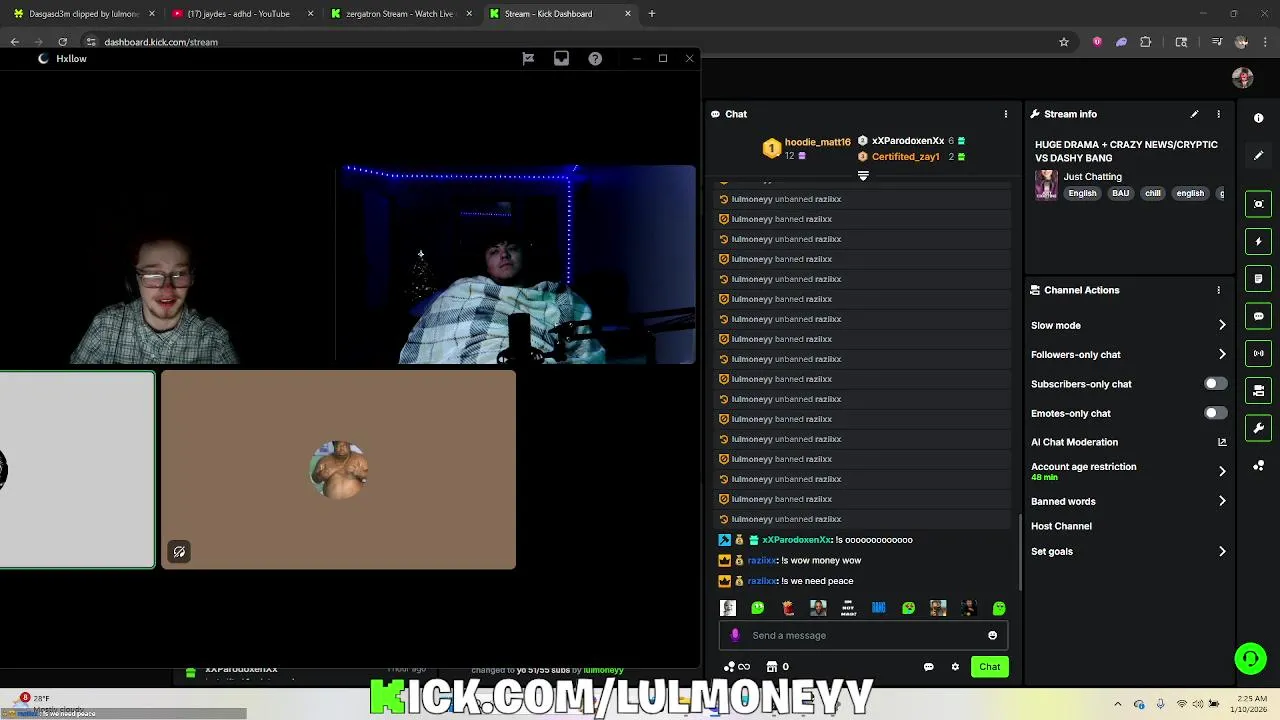The width and height of the screenshot is (1280, 720).
Task: Expand Followers-only chat options
Action: tap(1222, 354)
